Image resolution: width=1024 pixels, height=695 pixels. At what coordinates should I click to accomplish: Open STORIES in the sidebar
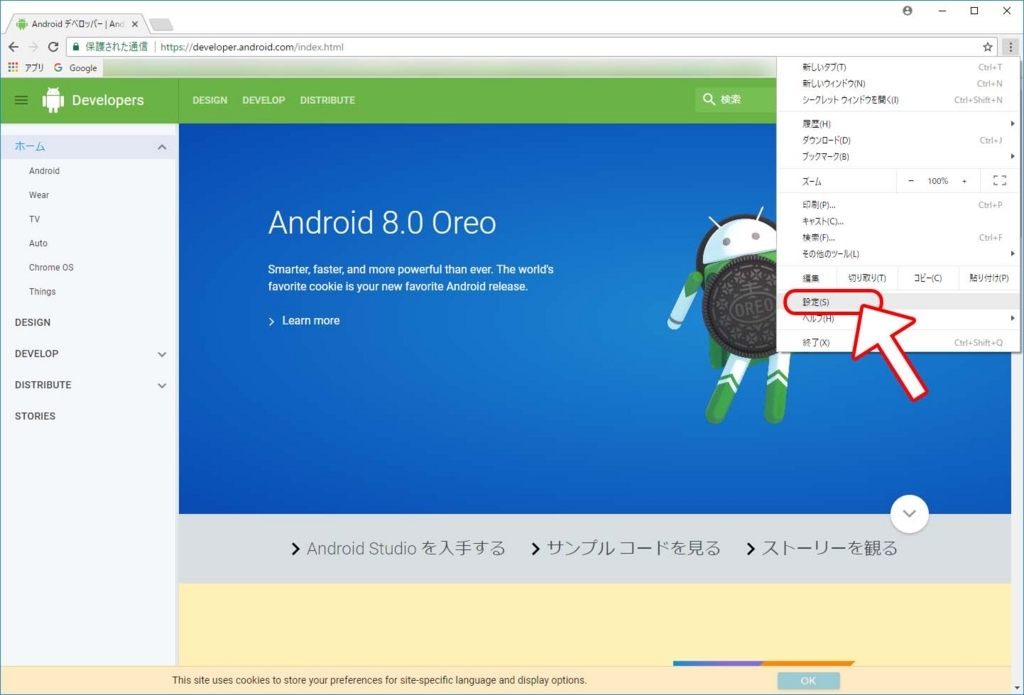pyautogui.click(x=35, y=416)
